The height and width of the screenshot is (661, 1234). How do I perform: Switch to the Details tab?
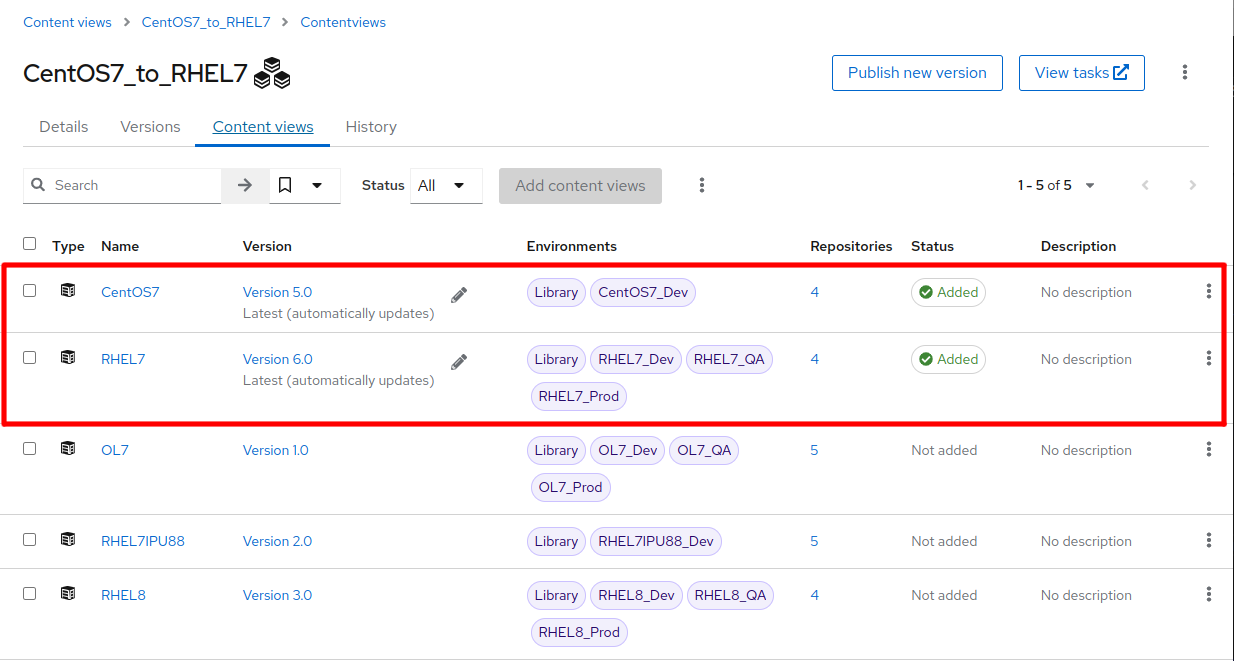pos(64,127)
